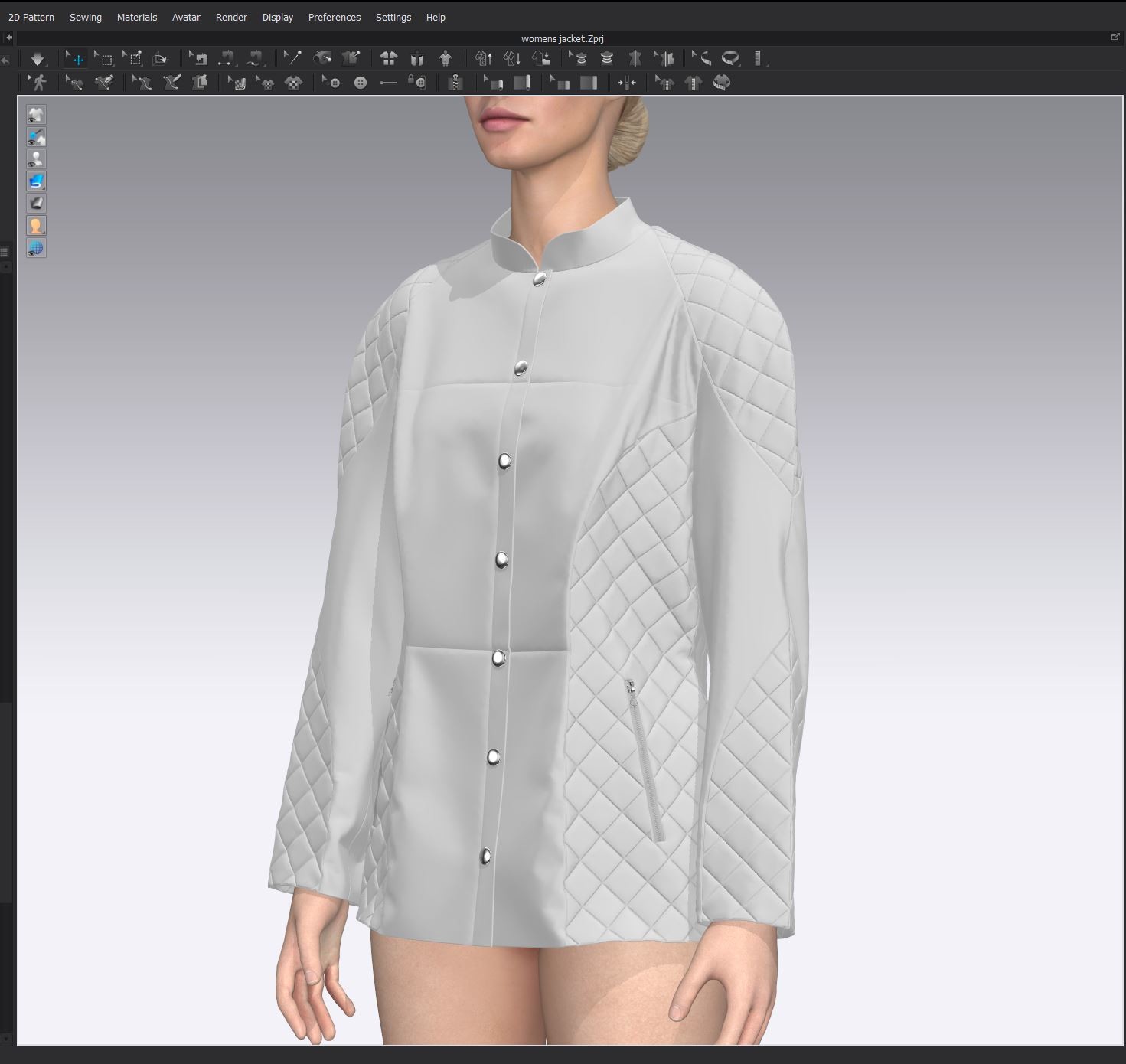The width and height of the screenshot is (1126, 1064).
Task: Open the Avatar menu
Action: click(185, 17)
